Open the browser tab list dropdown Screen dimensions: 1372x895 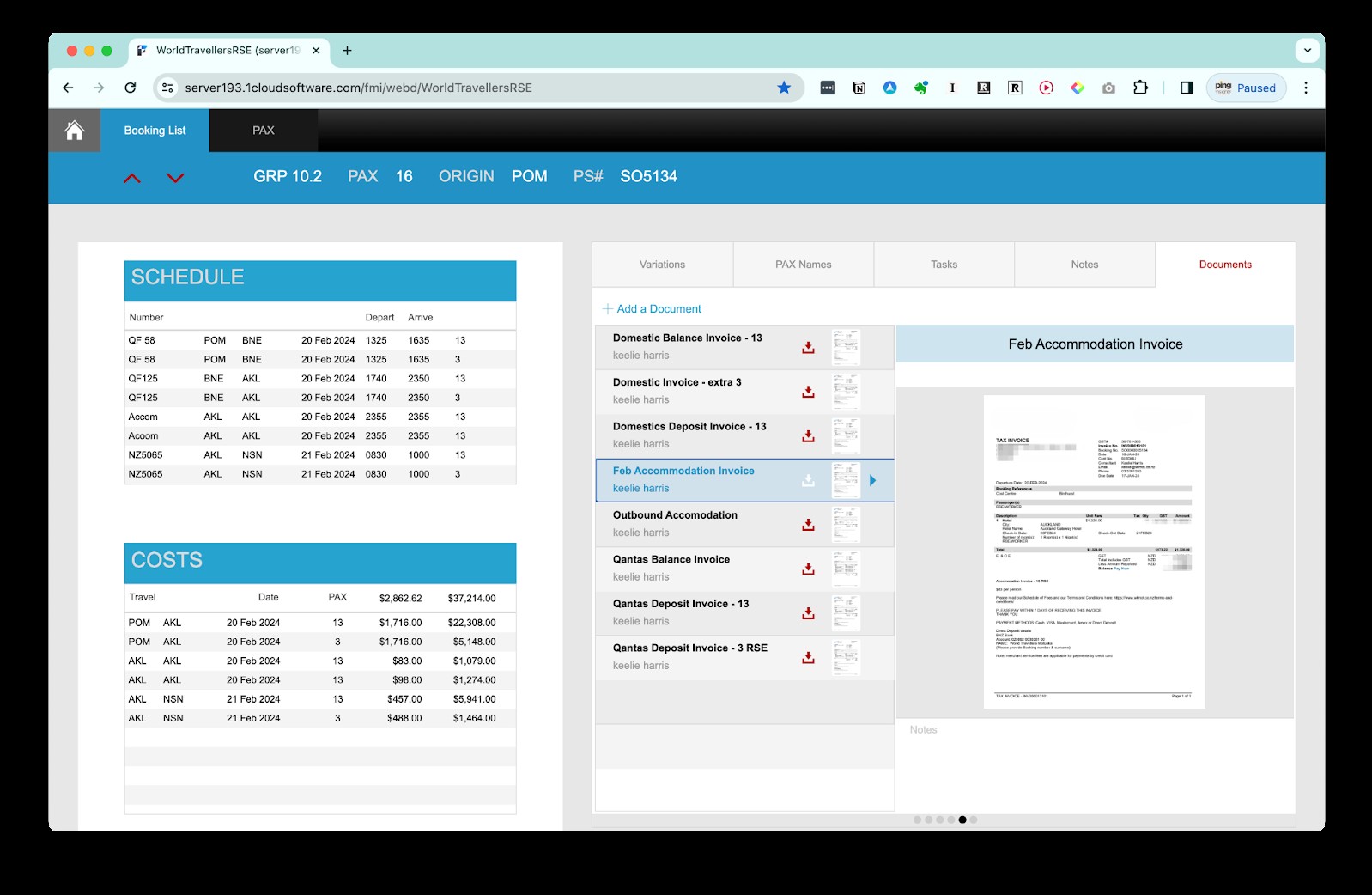(x=1307, y=51)
